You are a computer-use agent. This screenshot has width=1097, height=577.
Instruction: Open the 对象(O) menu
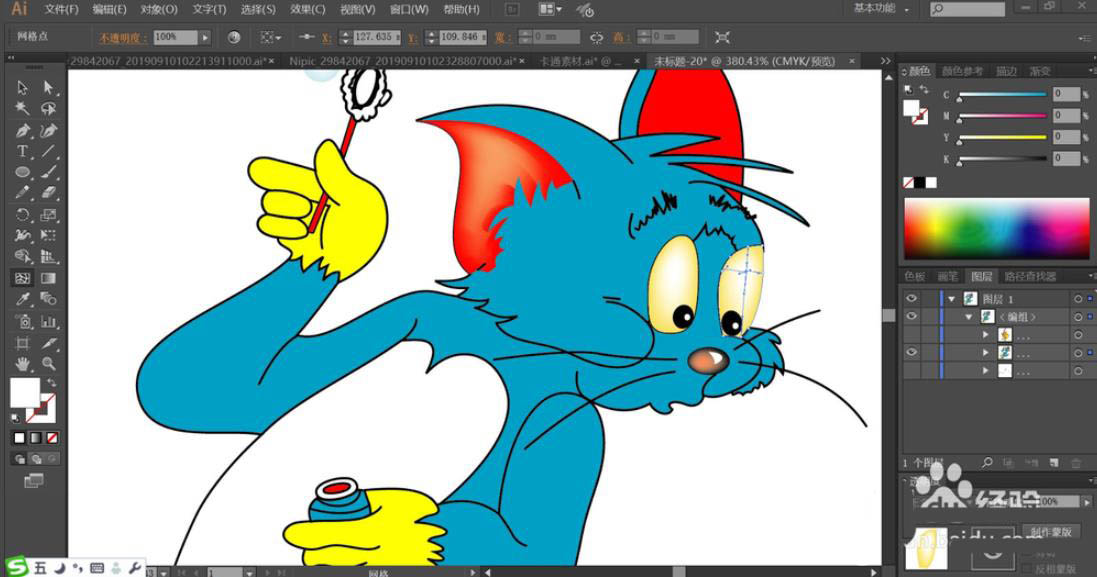159,9
